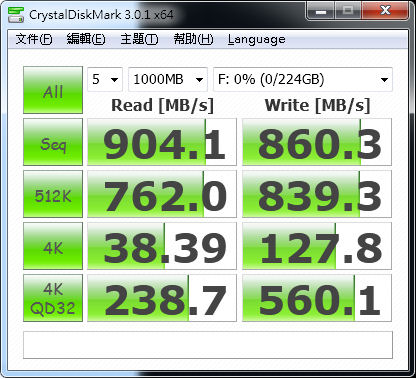Start the 4K QD32 benchmark test
Viewport: 417px width, 379px height.
pyautogui.click(x=53, y=298)
